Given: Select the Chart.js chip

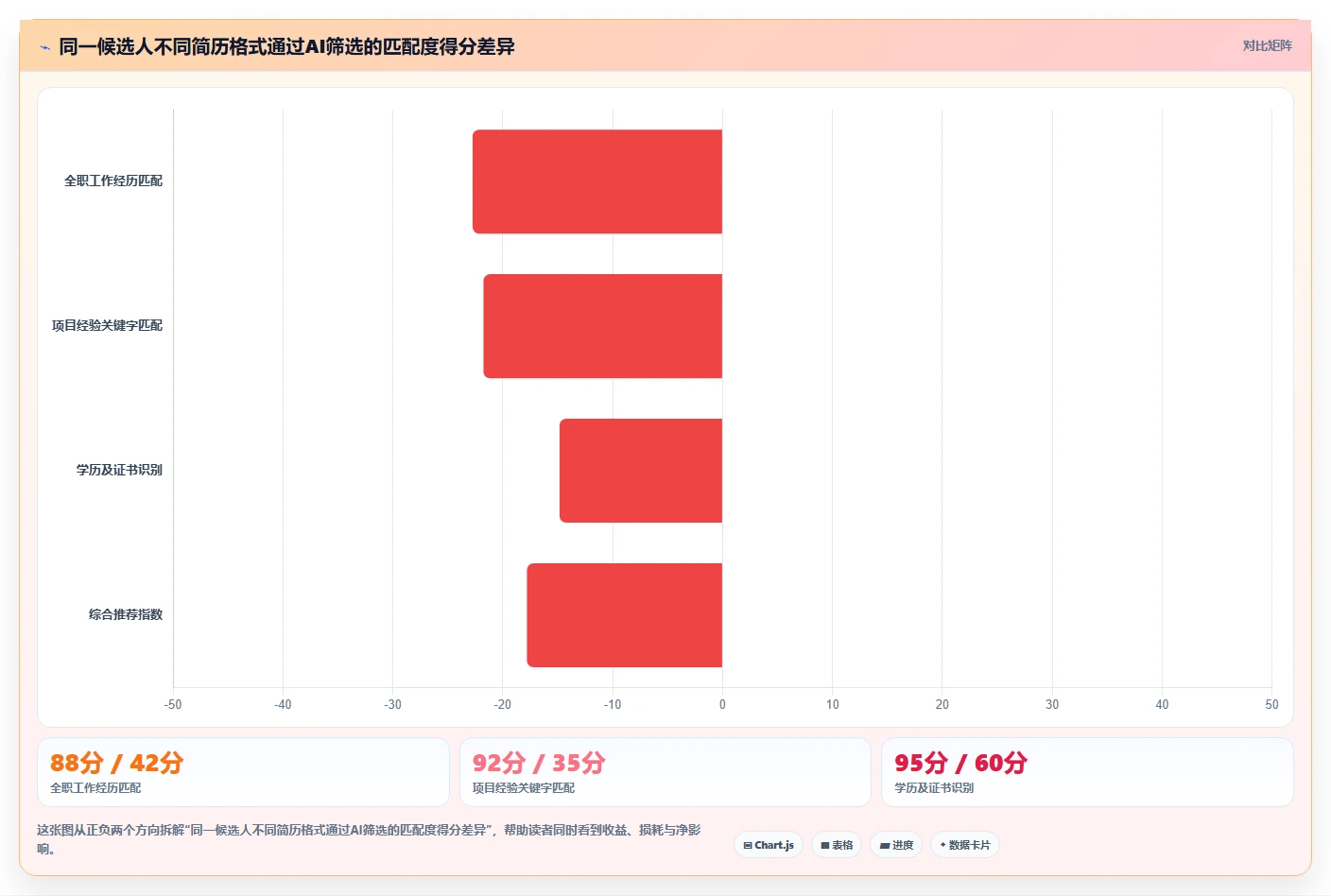Looking at the screenshot, I should [769, 845].
